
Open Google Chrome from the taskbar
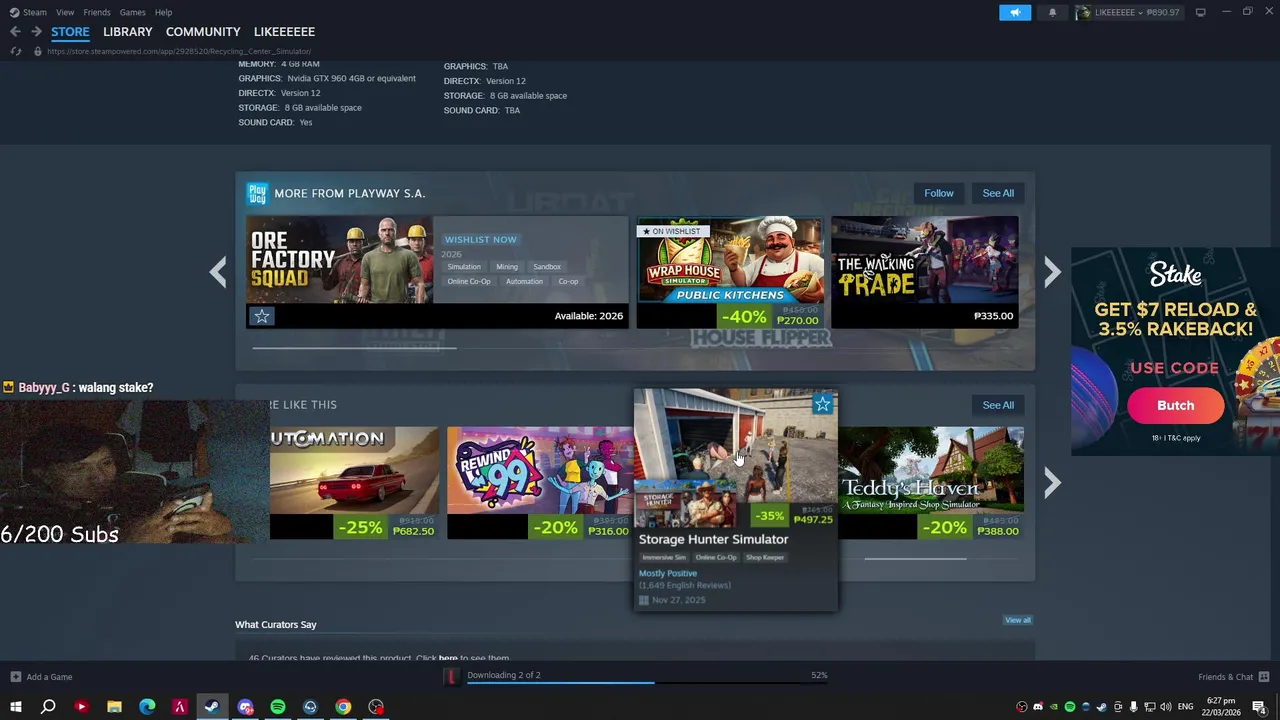tap(343, 707)
